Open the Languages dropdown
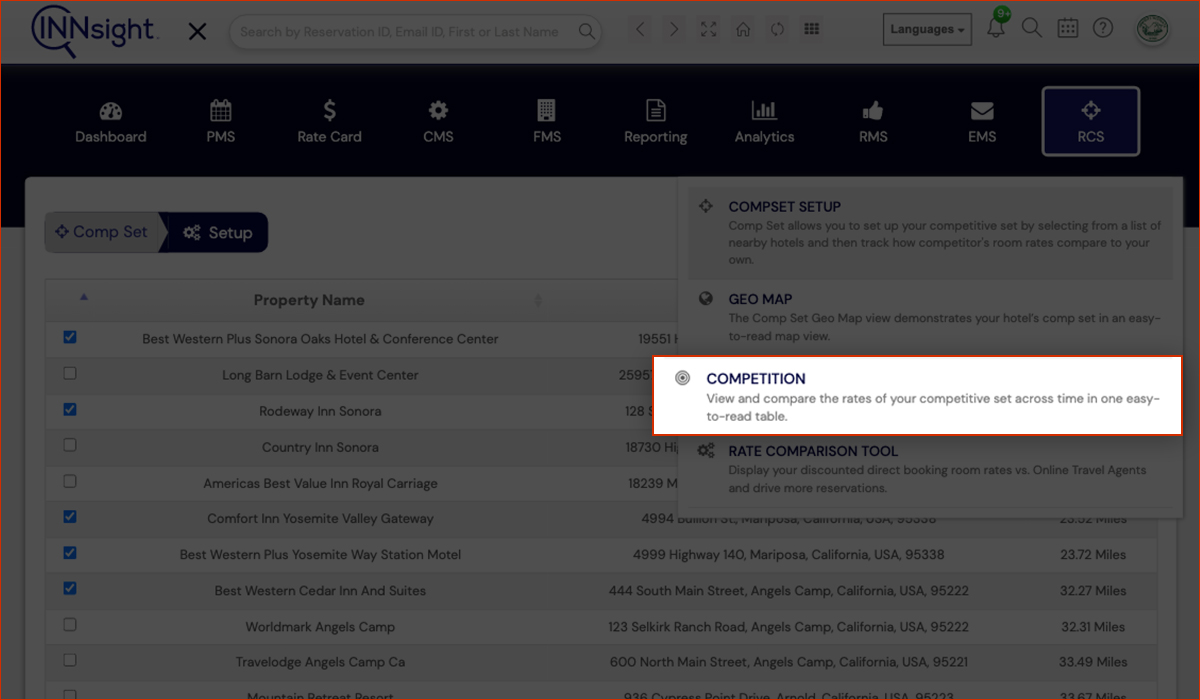This screenshot has width=1200, height=700. [928, 29]
